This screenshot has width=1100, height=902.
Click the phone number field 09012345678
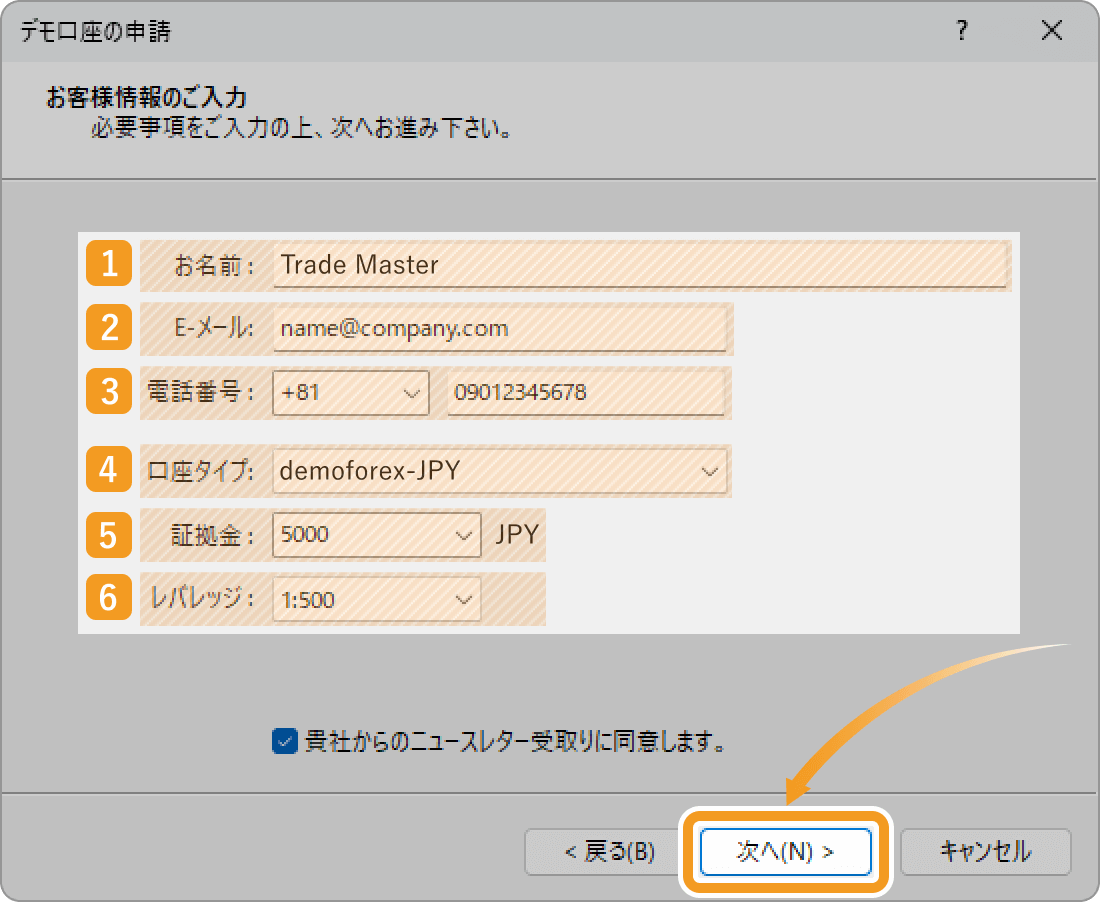click(x=586, y=393)
